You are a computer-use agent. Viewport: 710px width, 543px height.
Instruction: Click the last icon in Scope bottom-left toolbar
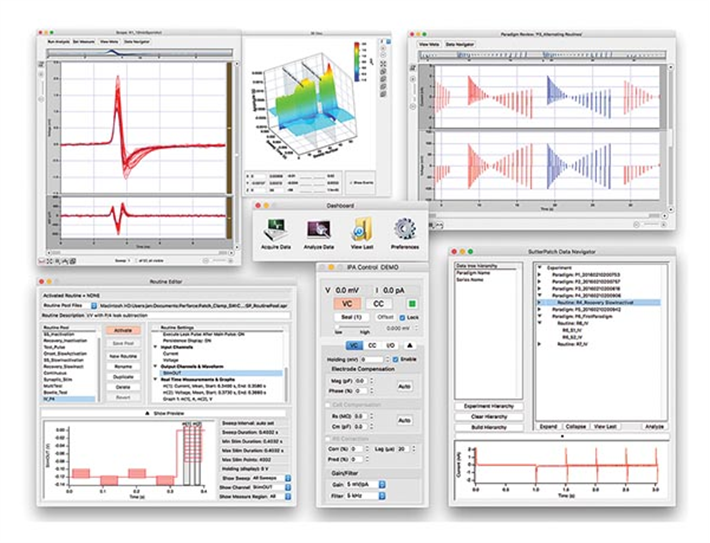pos(72,261)
